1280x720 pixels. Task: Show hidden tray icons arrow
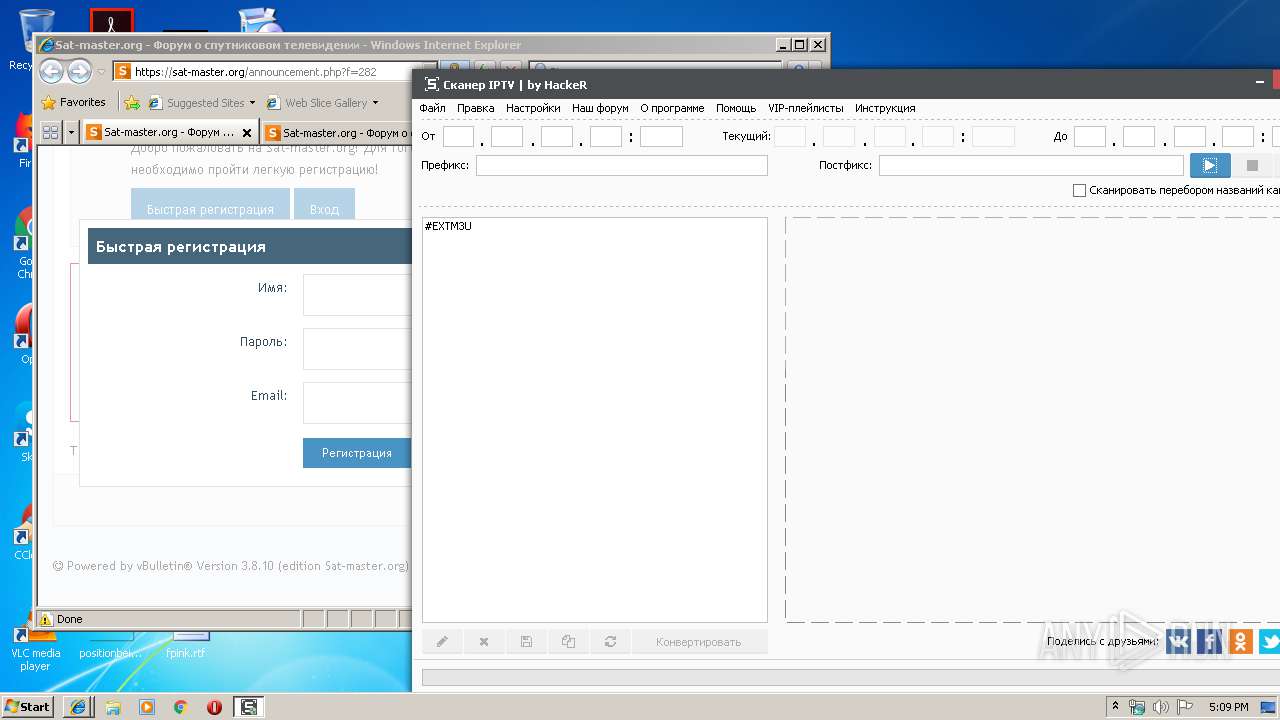point(1115,707)
